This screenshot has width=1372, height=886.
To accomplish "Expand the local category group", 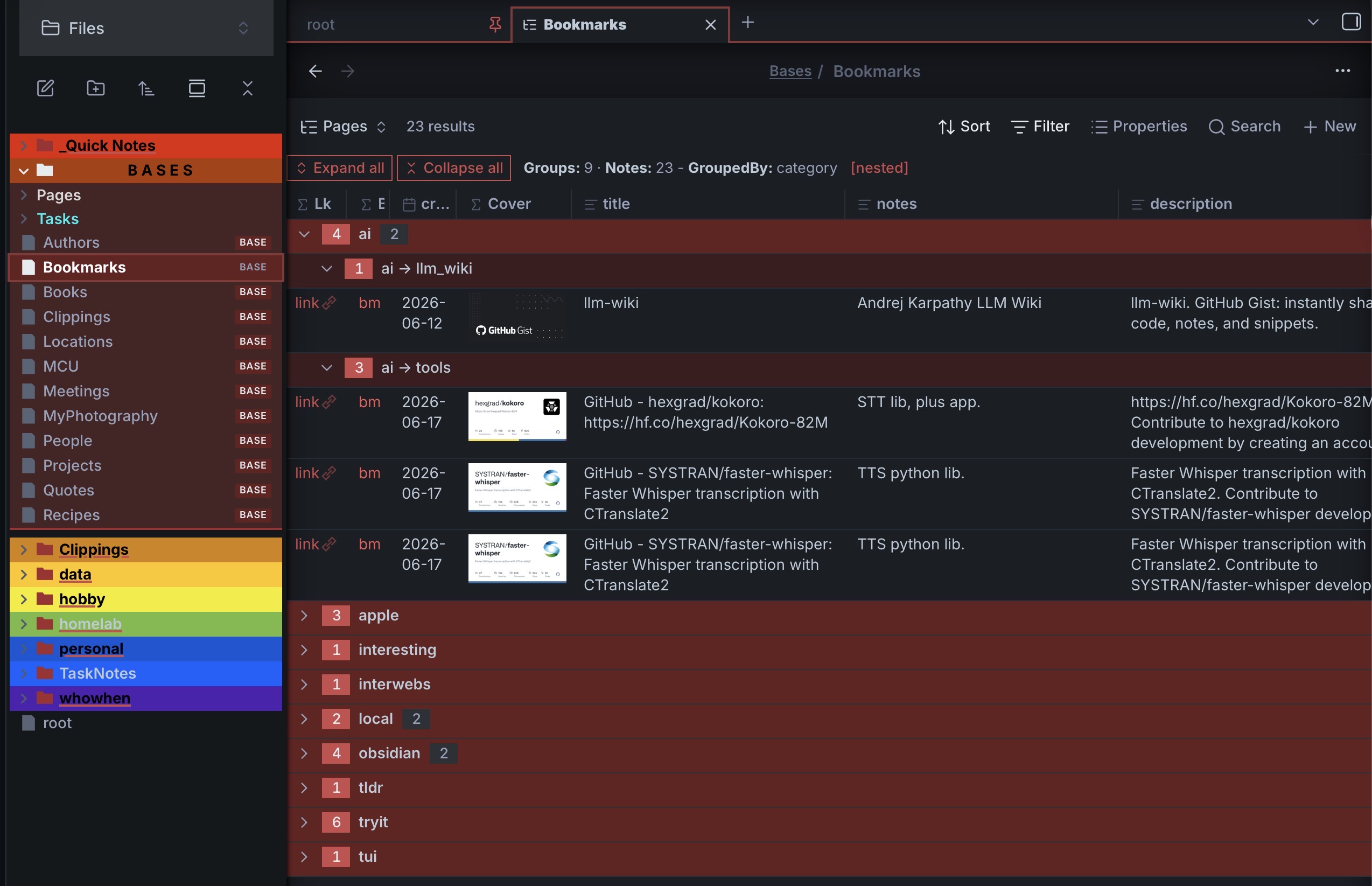I will pos(304,718).
